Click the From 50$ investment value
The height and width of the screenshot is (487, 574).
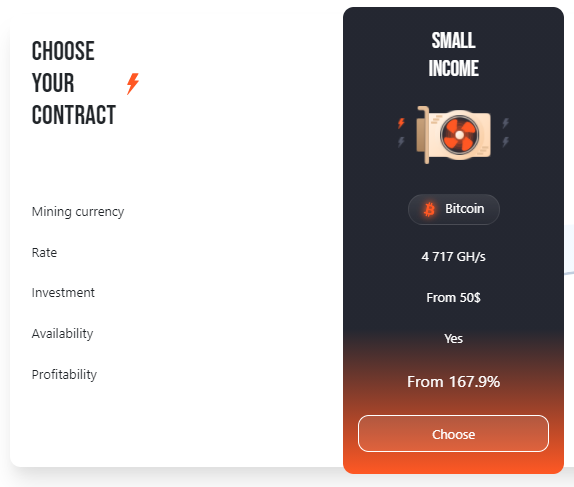(454, 297)
